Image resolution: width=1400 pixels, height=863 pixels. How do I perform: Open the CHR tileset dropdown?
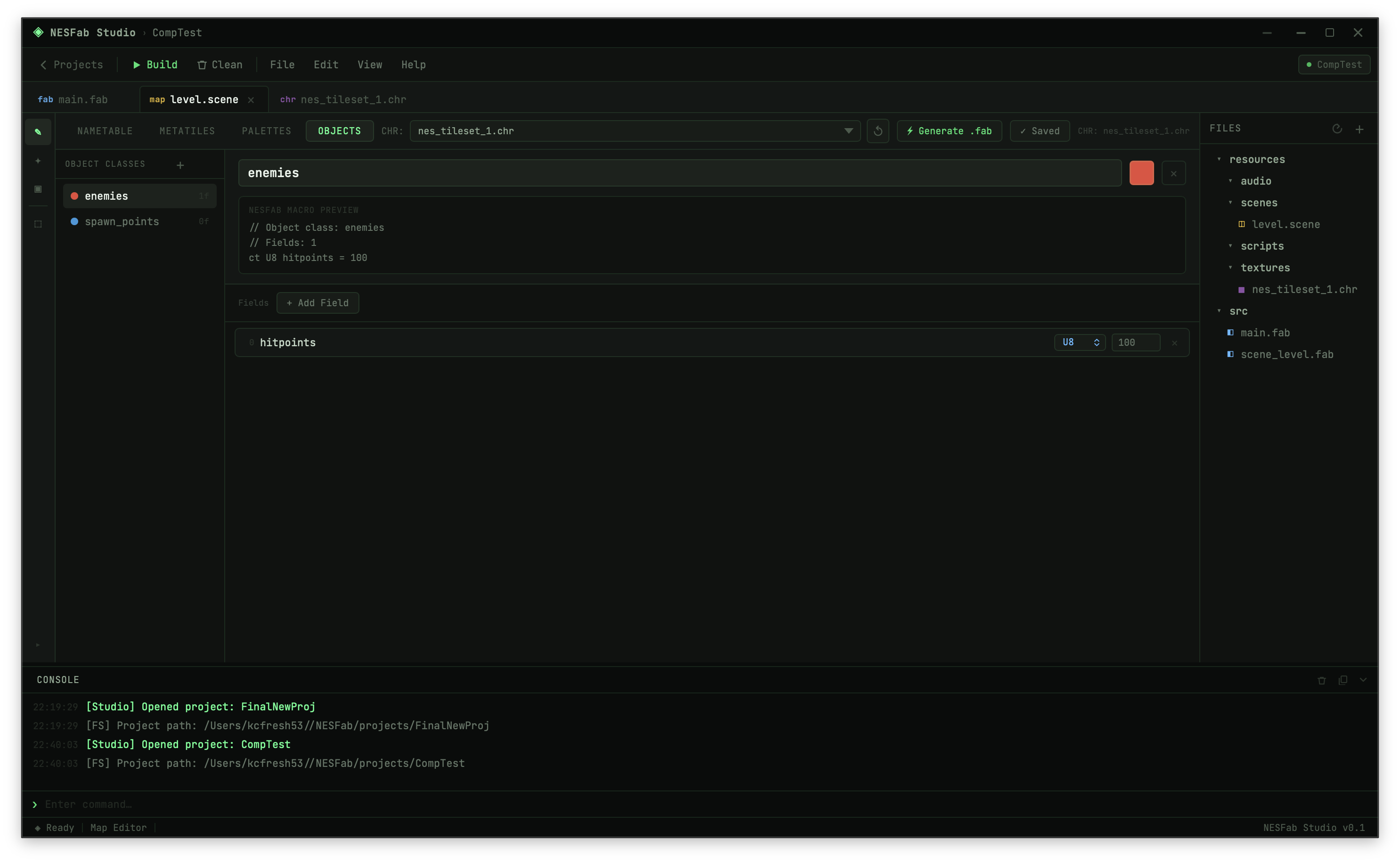tap(848, 131)
